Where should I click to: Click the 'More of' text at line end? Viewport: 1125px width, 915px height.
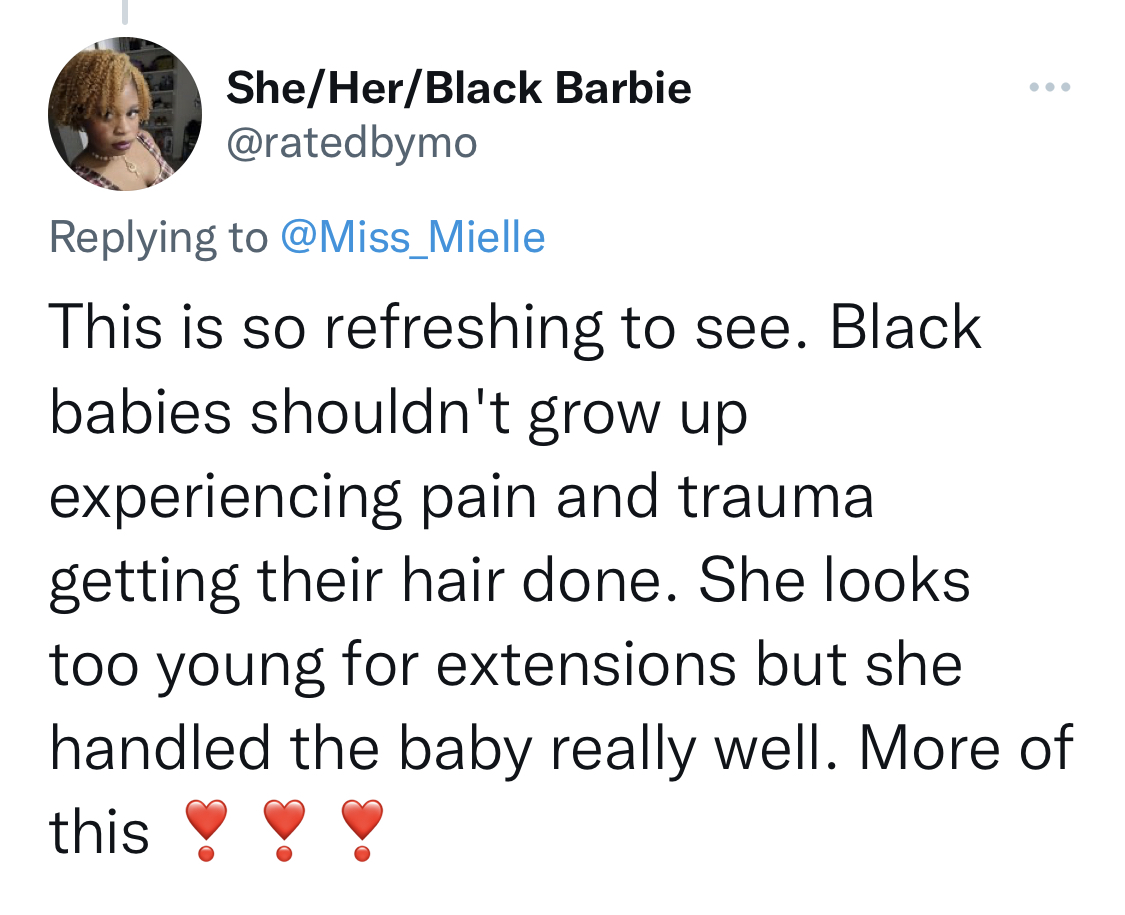[966, 748]
